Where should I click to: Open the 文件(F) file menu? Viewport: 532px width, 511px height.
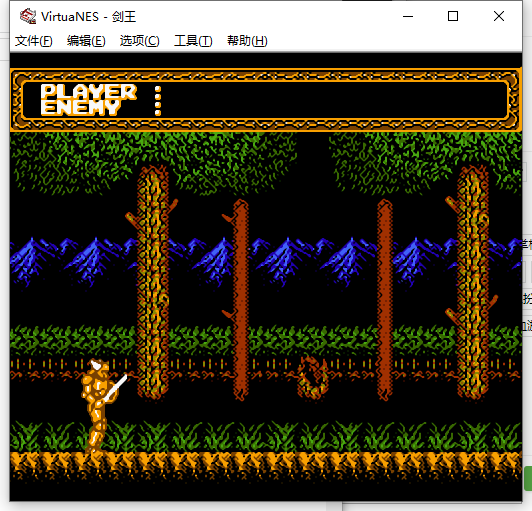(34, 41)
